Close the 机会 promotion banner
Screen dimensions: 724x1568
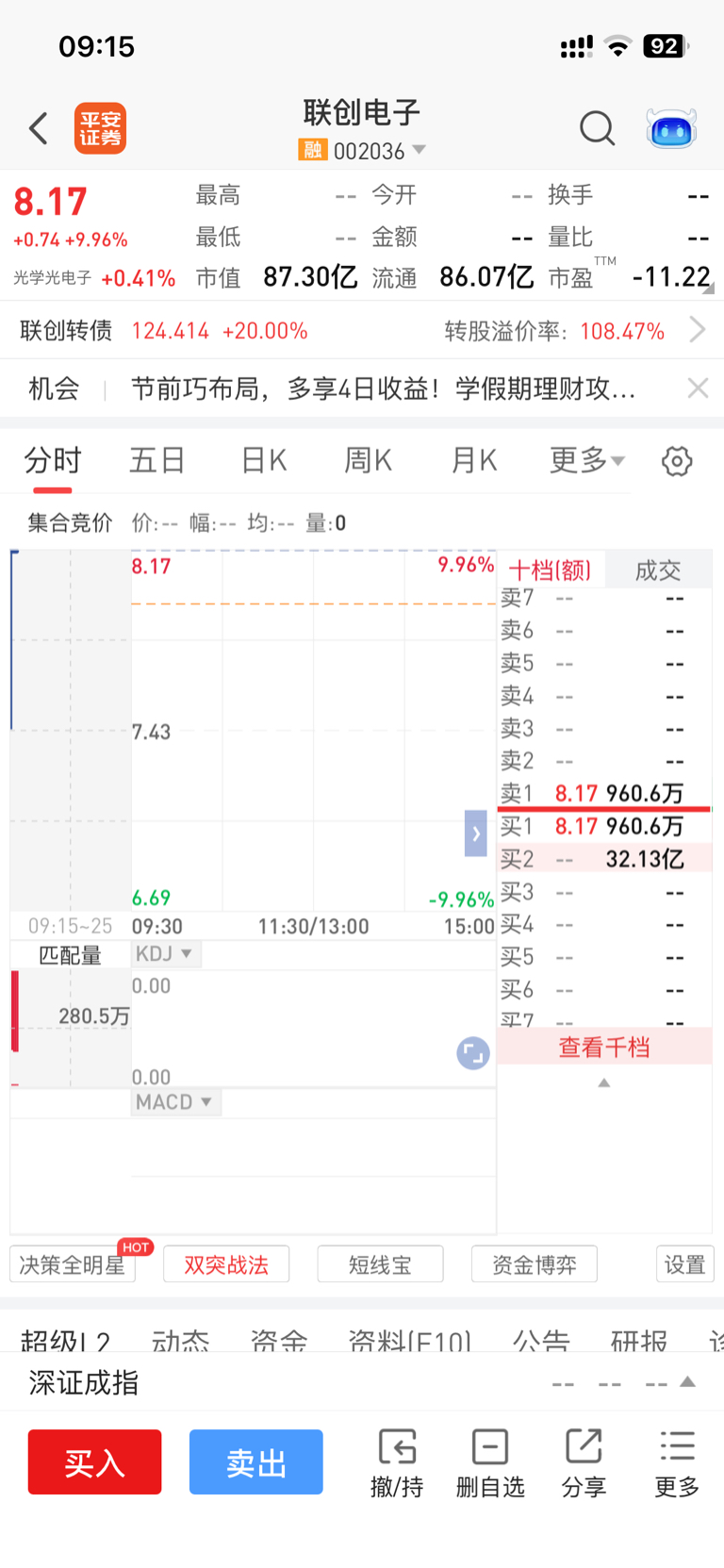click(x=698, y=388)
